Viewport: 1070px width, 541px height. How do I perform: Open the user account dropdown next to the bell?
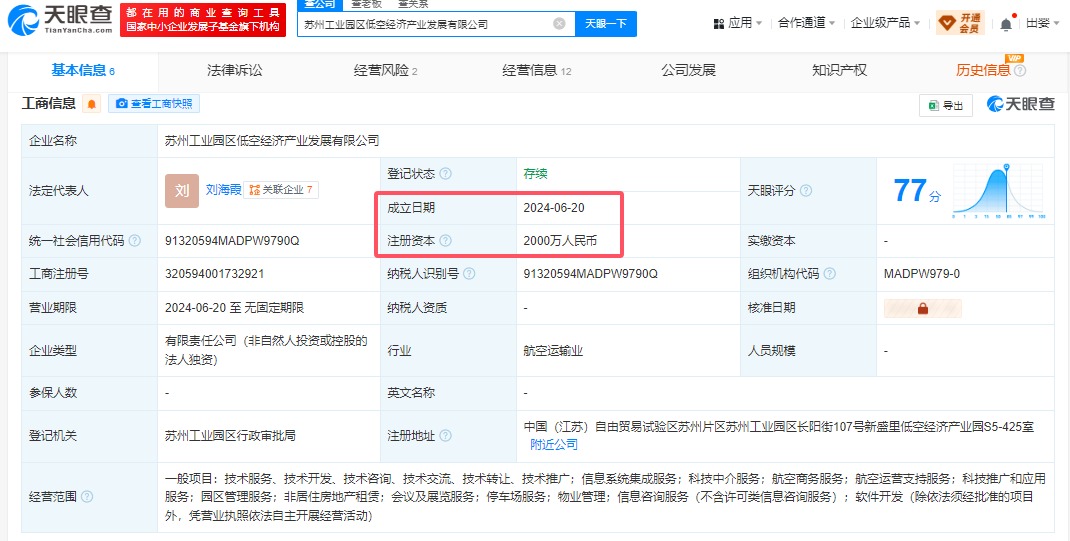click(1043, 23)
